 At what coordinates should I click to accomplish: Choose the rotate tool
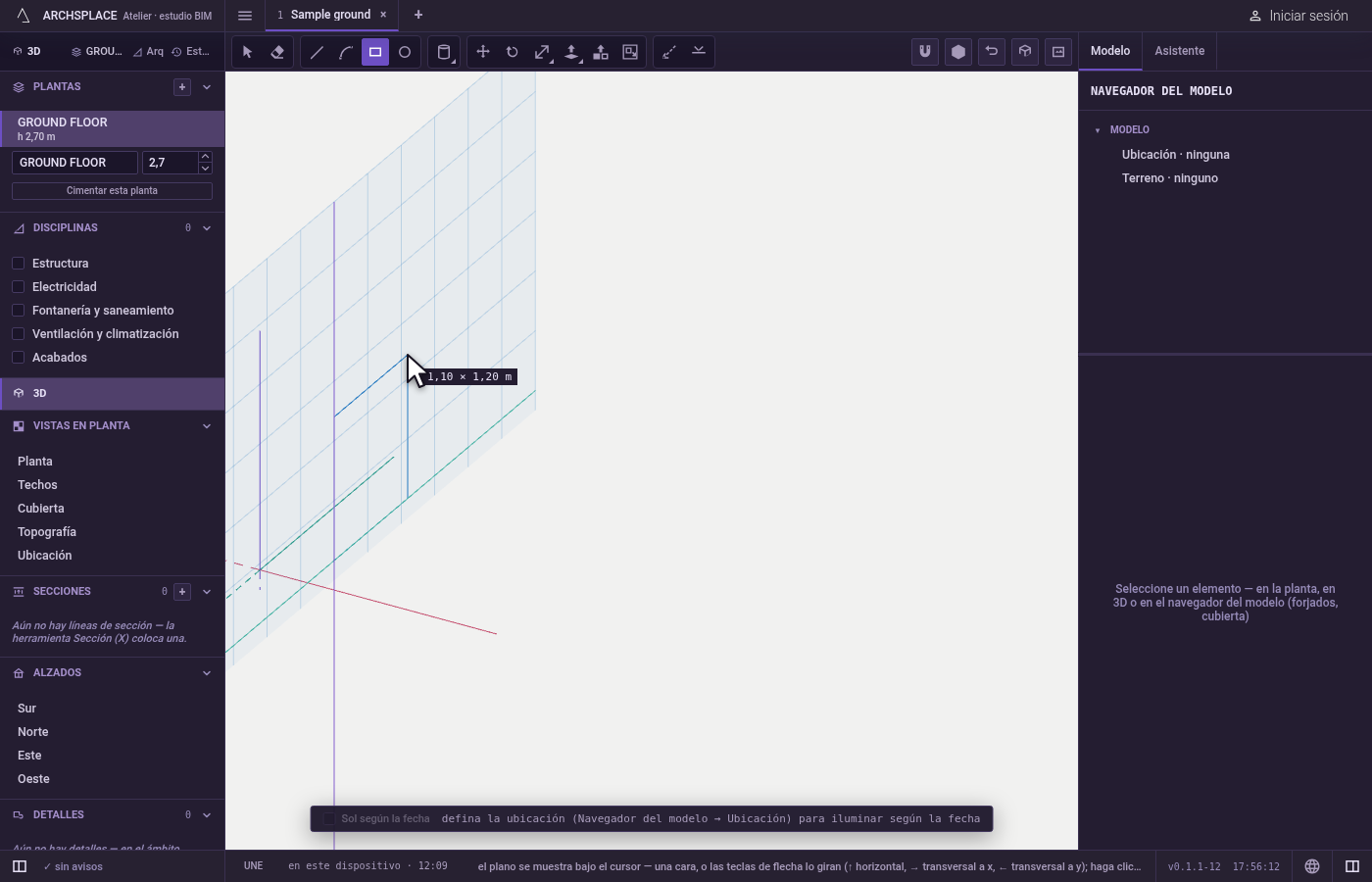pos(513,52)
